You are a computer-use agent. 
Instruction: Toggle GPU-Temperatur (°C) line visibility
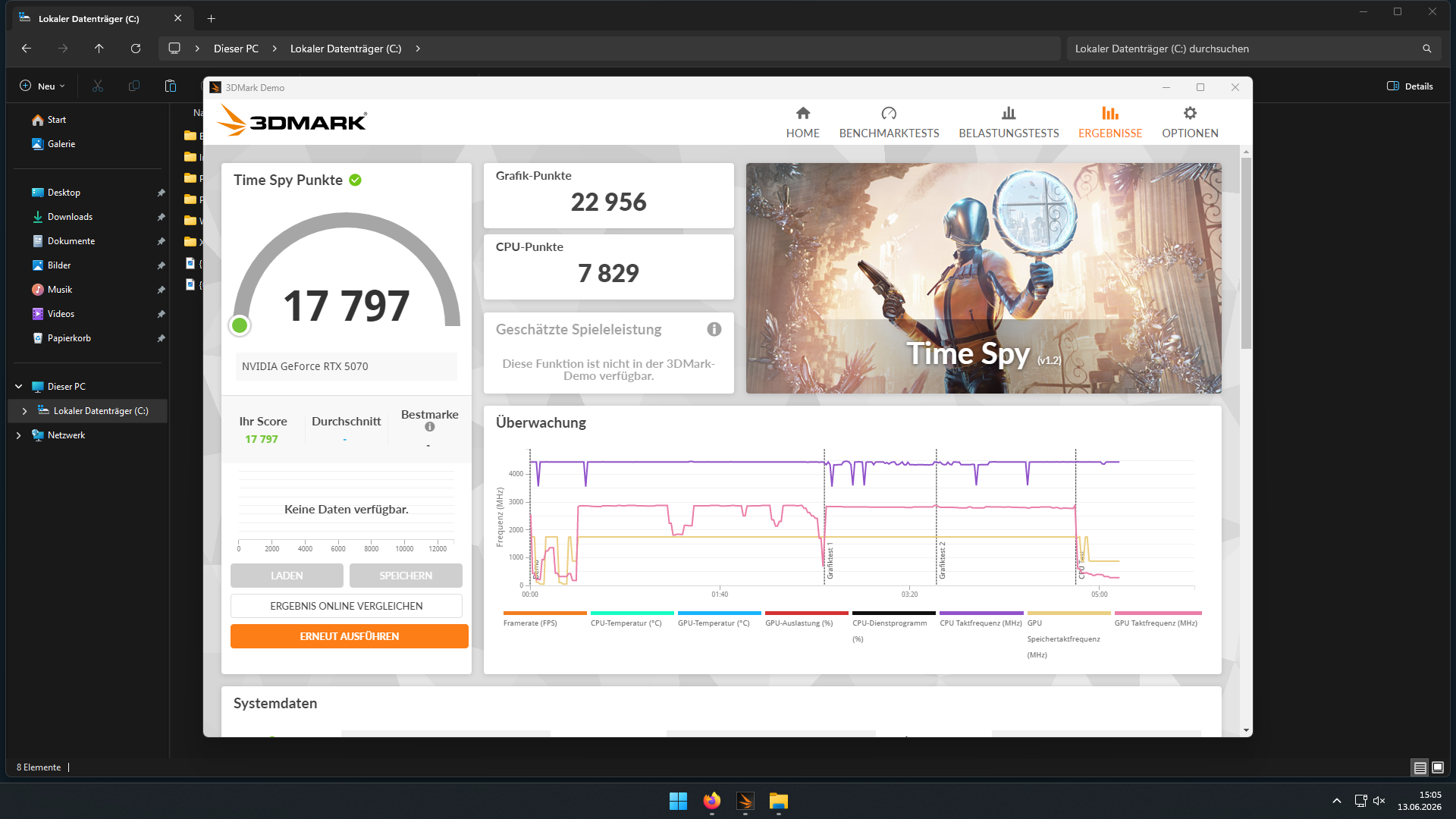(x=719, y=619)
